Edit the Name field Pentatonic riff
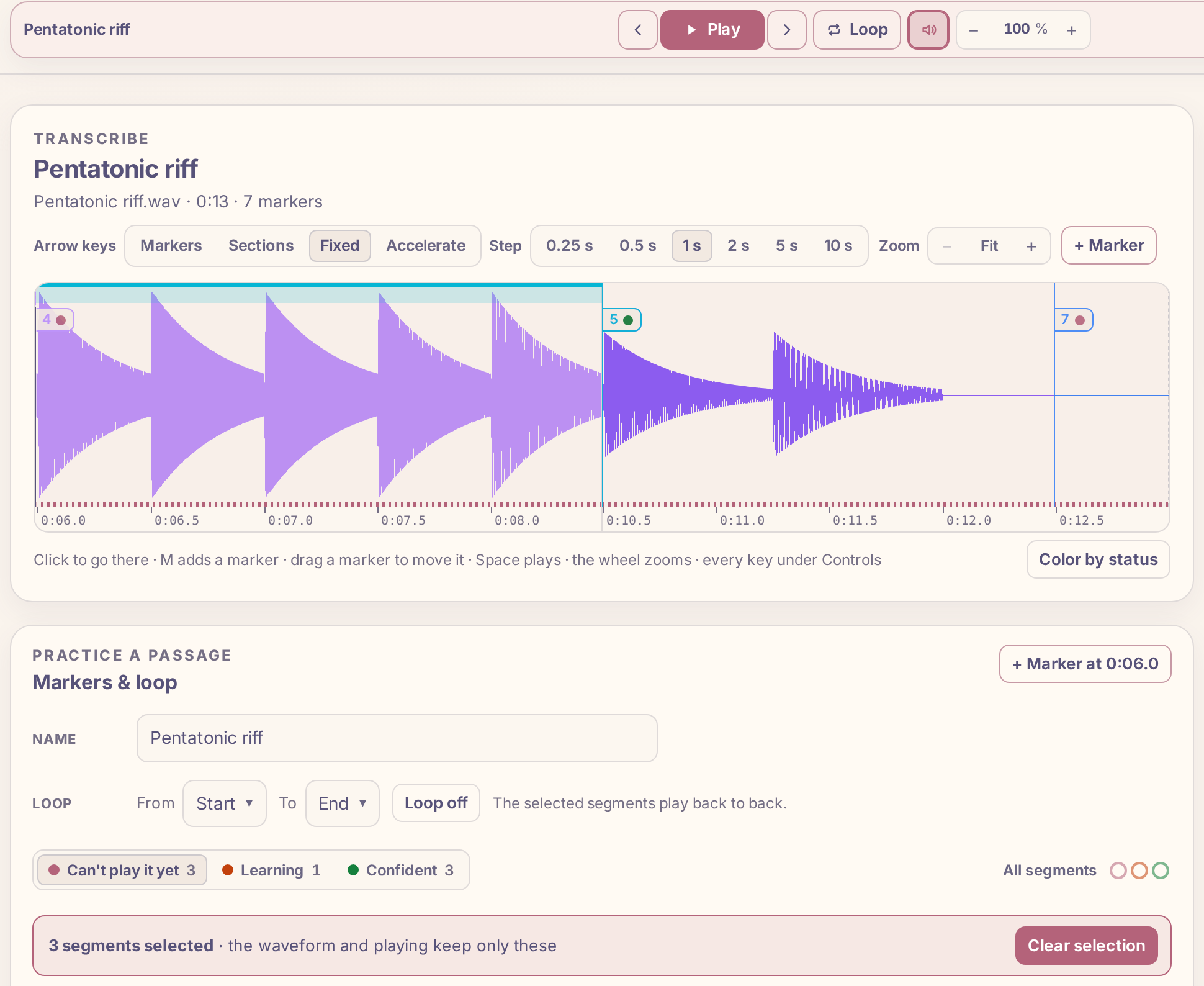Screen dimensions: 1204x986 (397, 738)
